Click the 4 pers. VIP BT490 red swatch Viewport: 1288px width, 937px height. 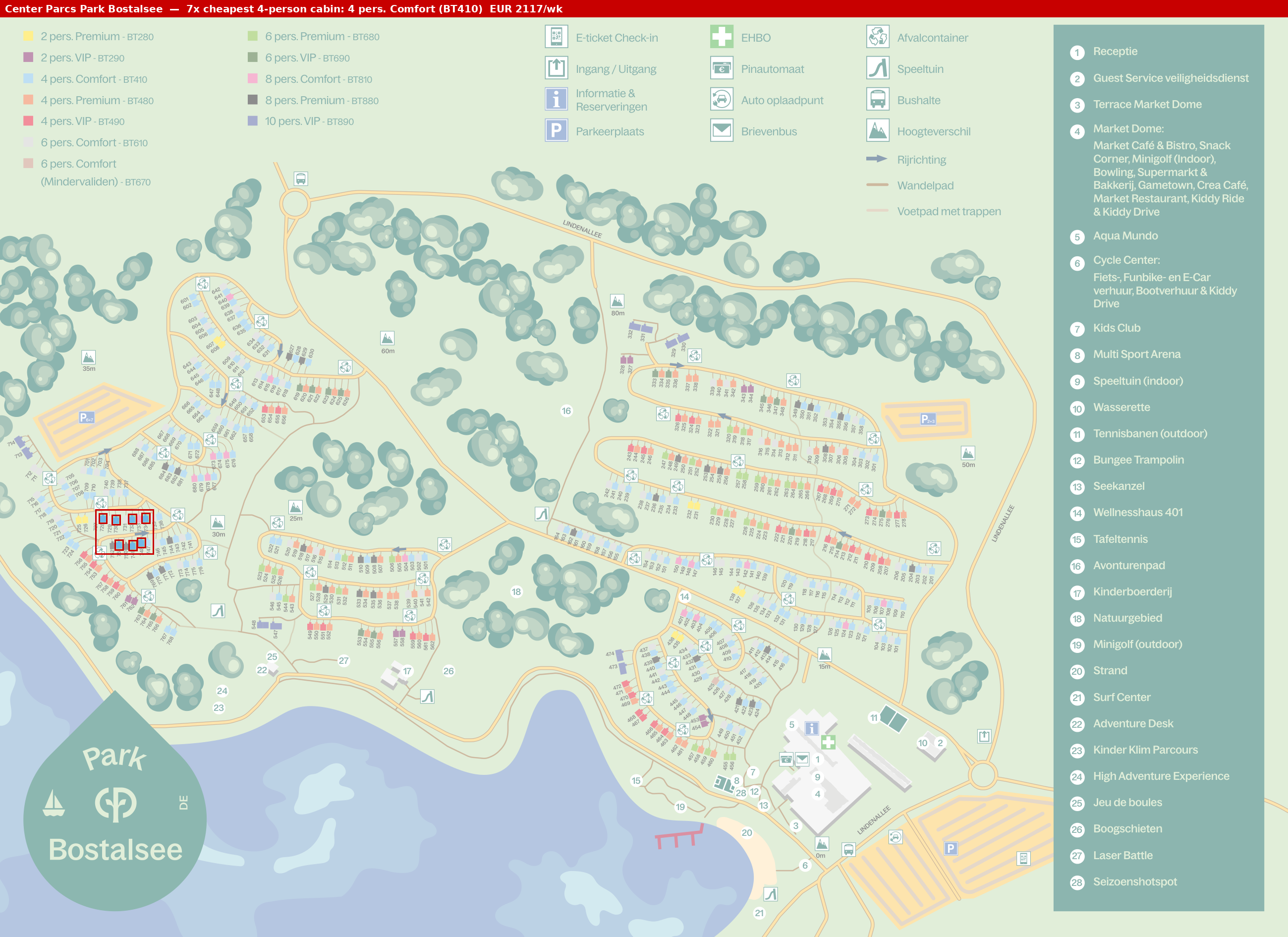pos(28,120)
